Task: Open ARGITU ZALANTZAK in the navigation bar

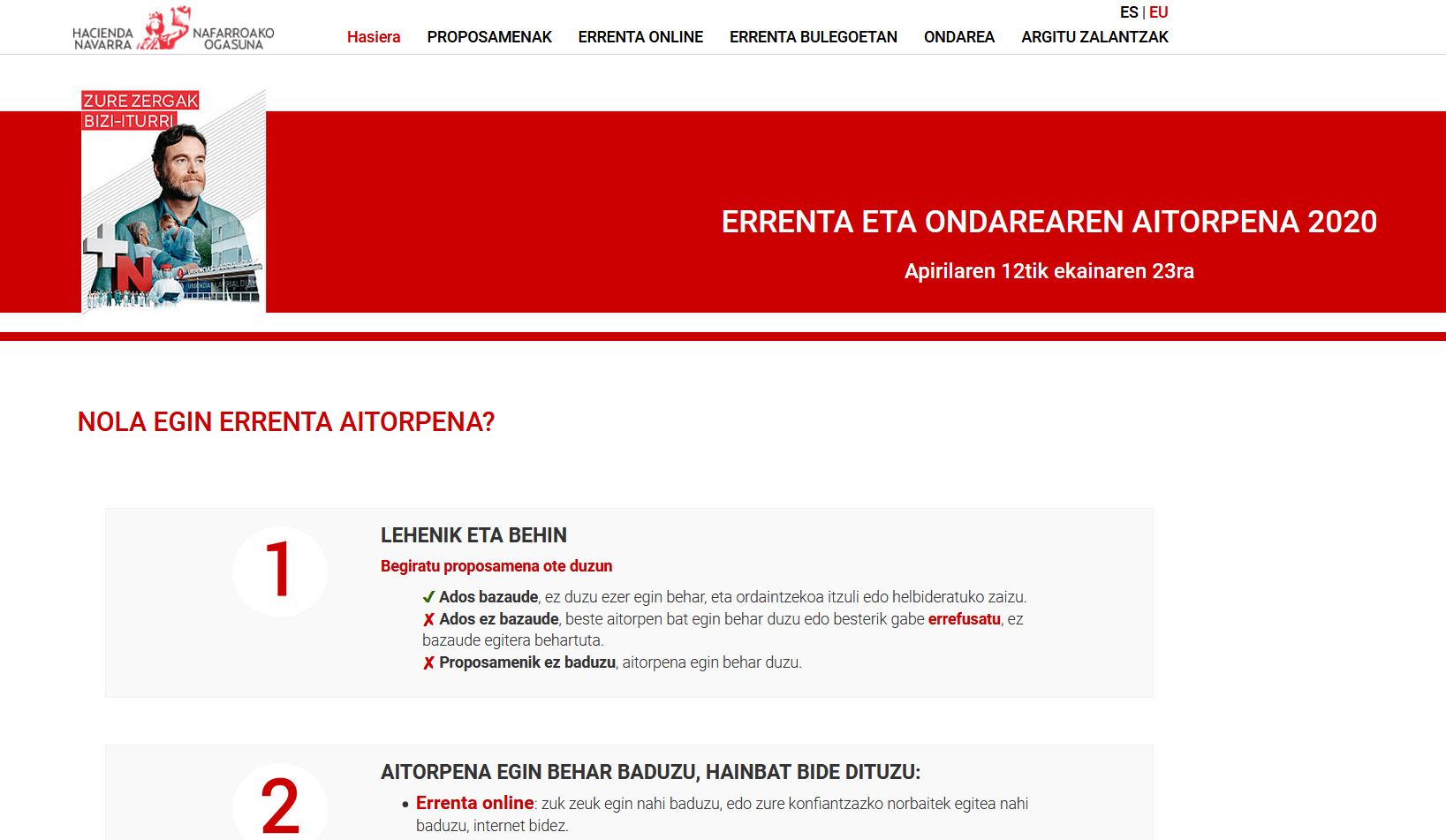Action: coord(1094,37)
